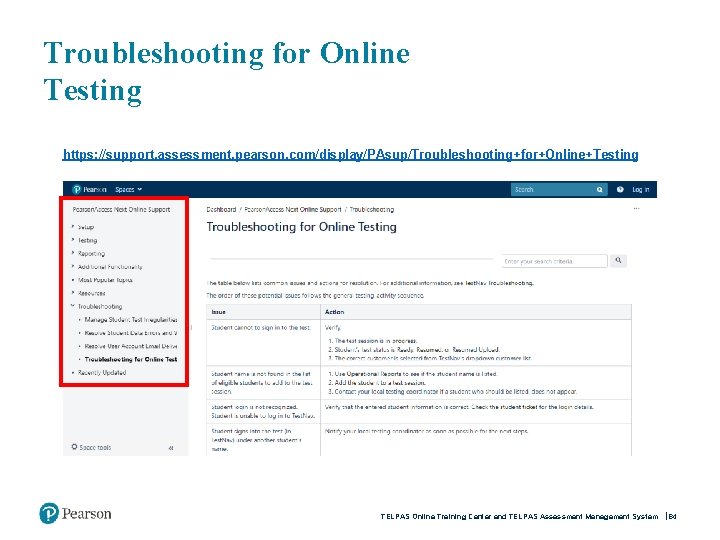Collapse the Troubleshooting tree item arrow
This screenshot has width=720, height=540.
tap(73, 306)
